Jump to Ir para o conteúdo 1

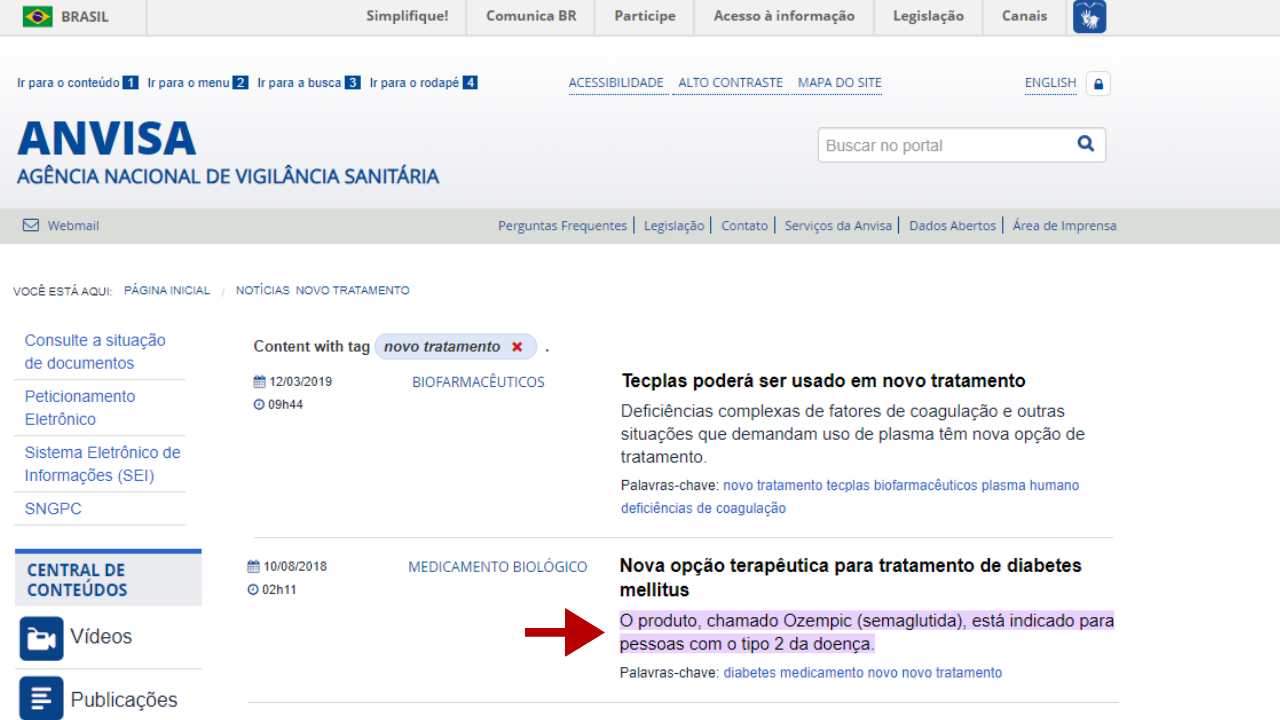[x=78, y=83]
